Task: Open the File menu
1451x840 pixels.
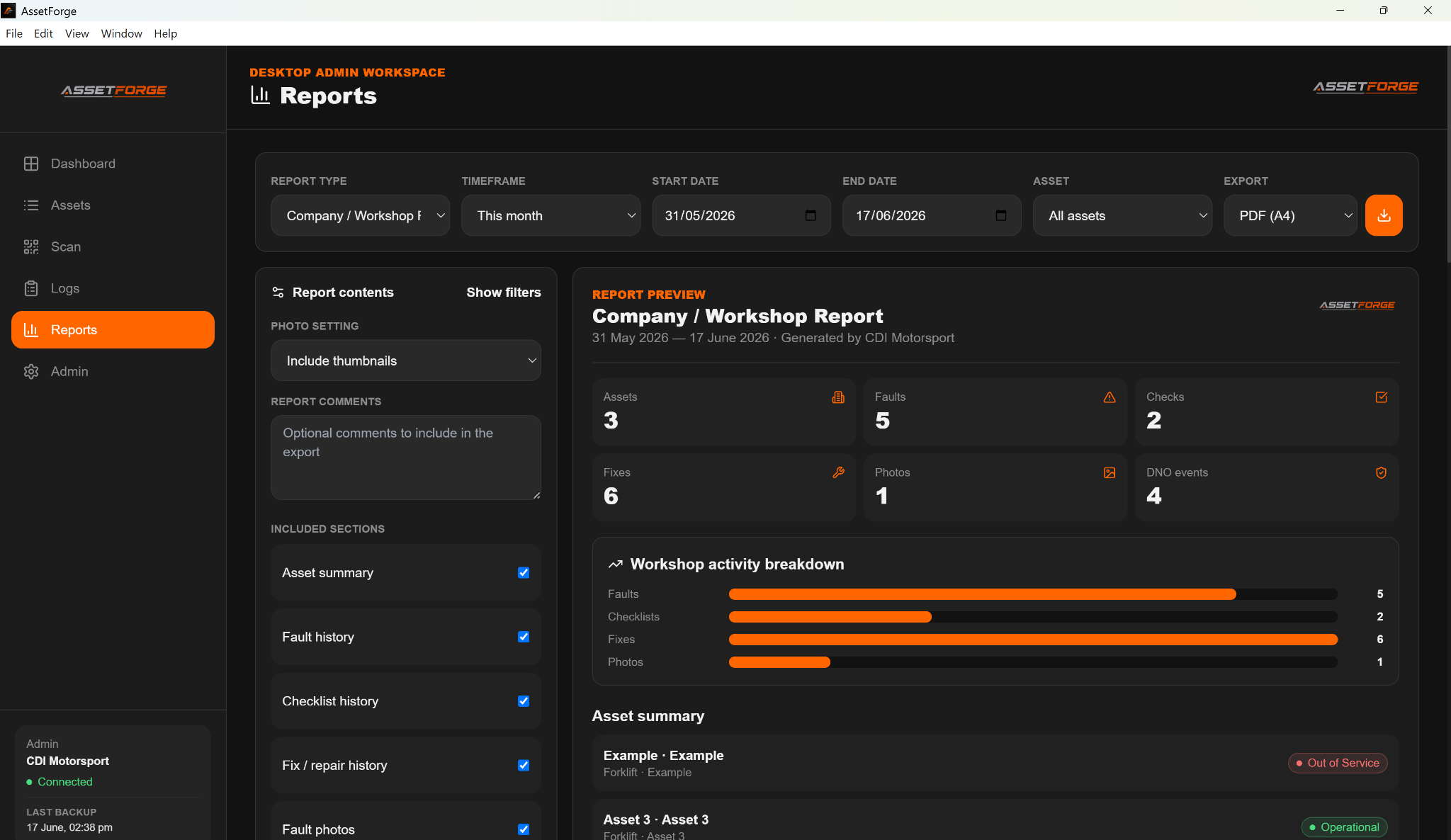Action: (14, 33)
